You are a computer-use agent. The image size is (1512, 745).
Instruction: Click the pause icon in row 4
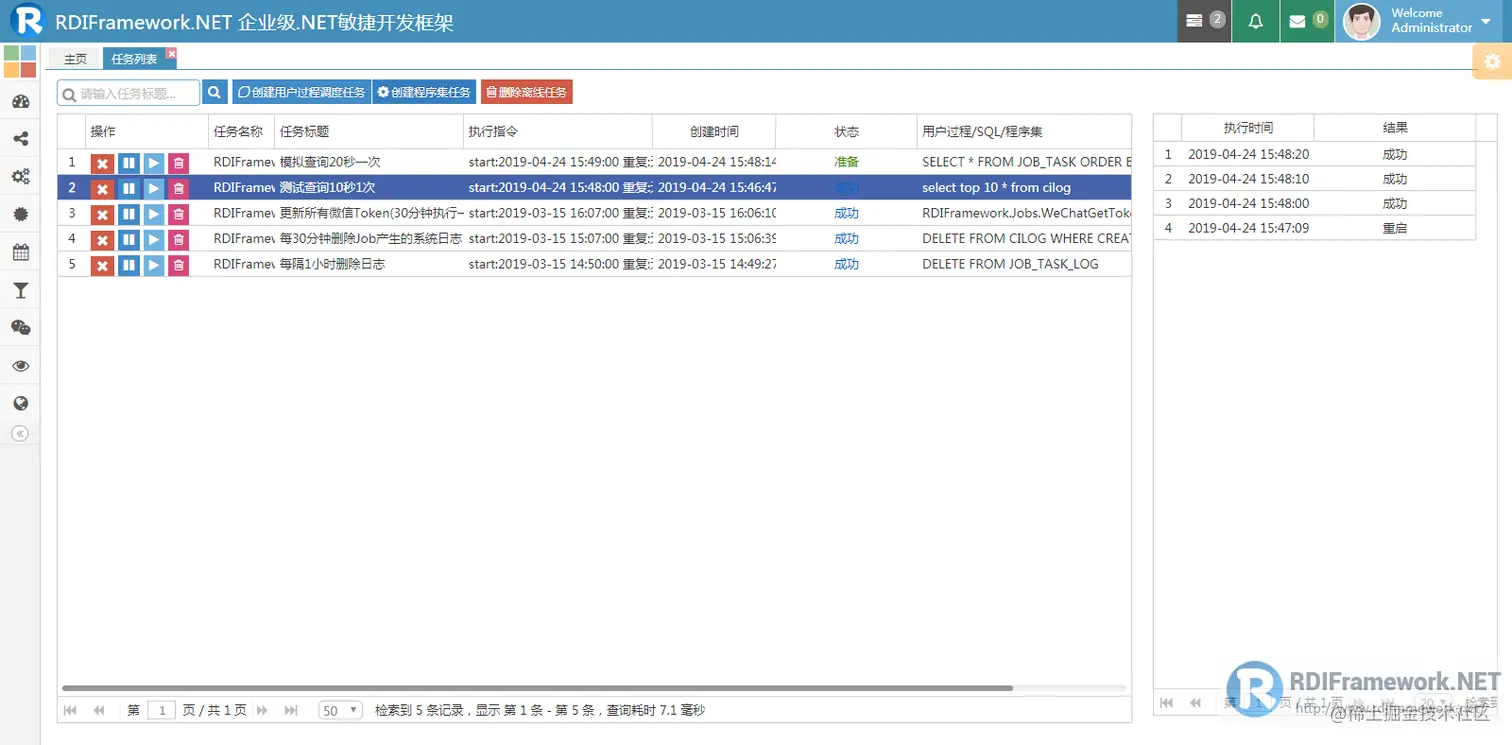click(x=129, y=240)
